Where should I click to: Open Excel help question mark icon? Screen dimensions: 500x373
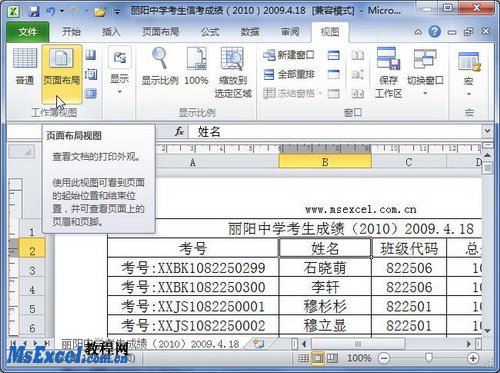click(x=434, y=32)
